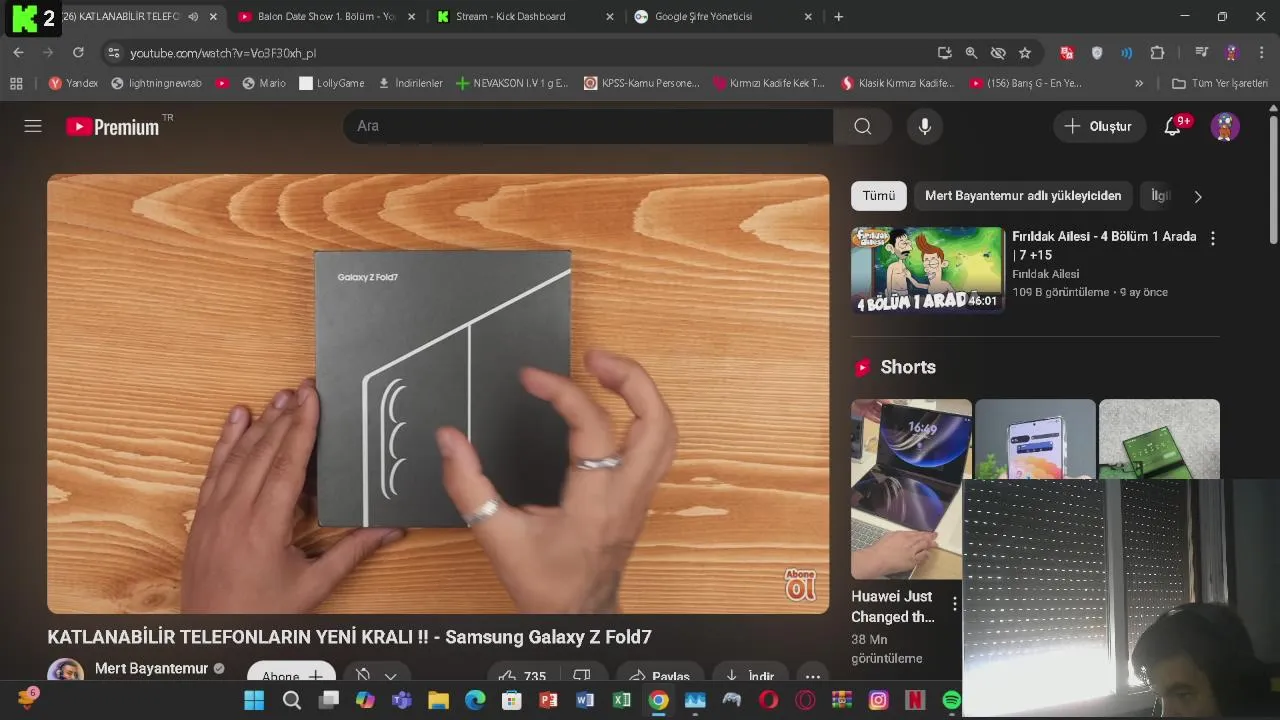Open the Mert Bayantemur channel name
The image size is (1280, 720).
click(x=151, y=668)
